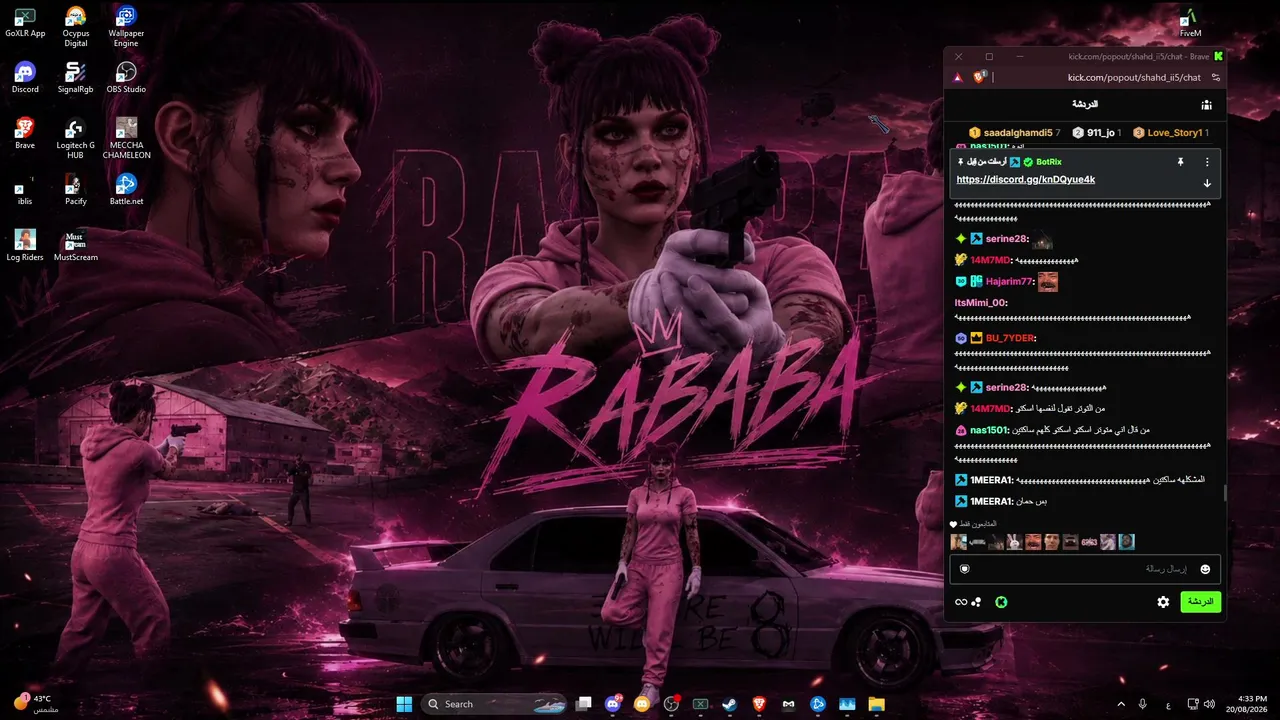Viewport: 1280px width, 720px height.
Task: Open the Brave Rewards triangle icon
Action: (x=958, y=77)
